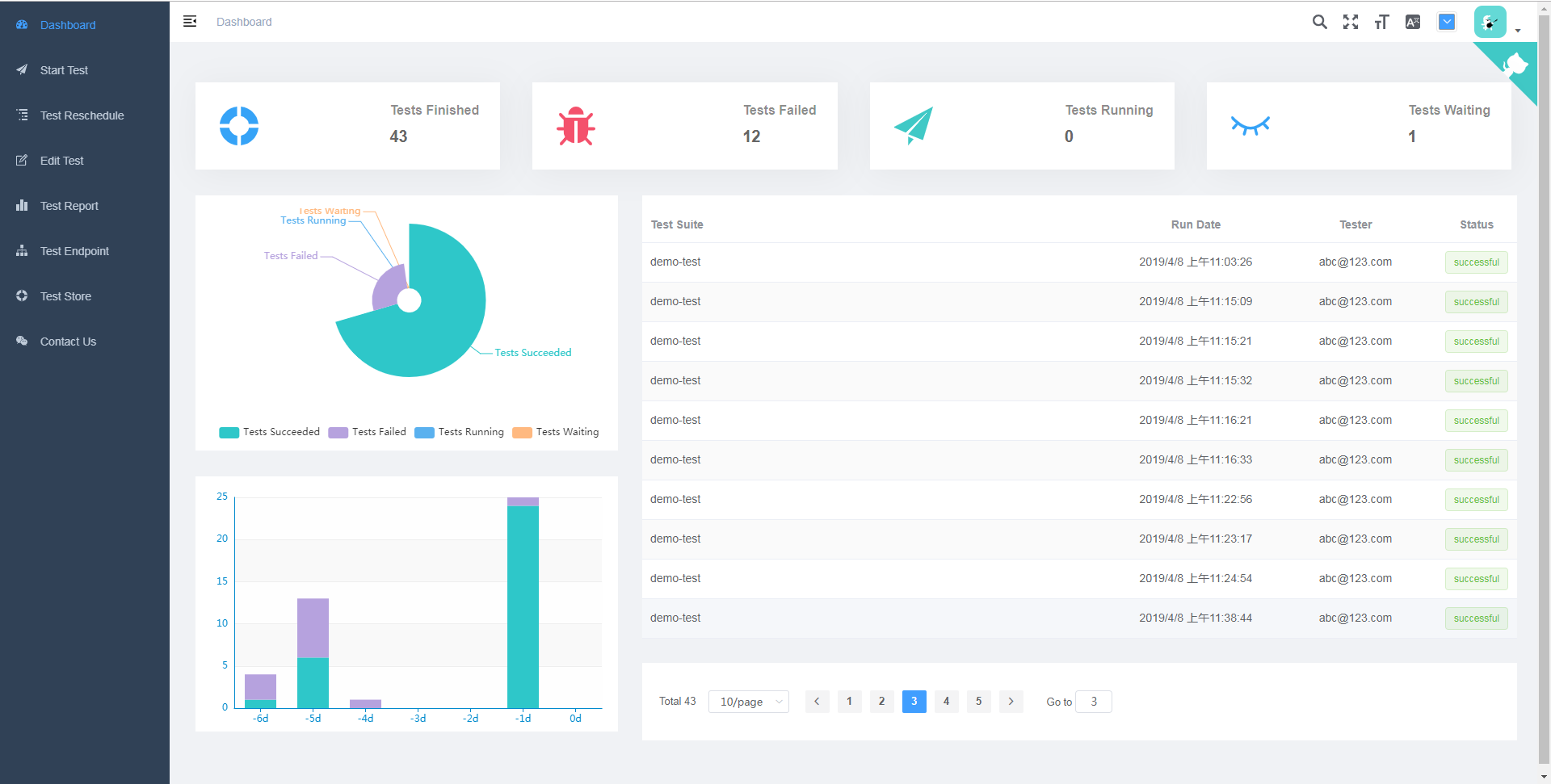This screenshot has width=1551, height=784.
Task: Toggle Tests Running legend item
Action: pyautogui.click(x=459, y=432)
